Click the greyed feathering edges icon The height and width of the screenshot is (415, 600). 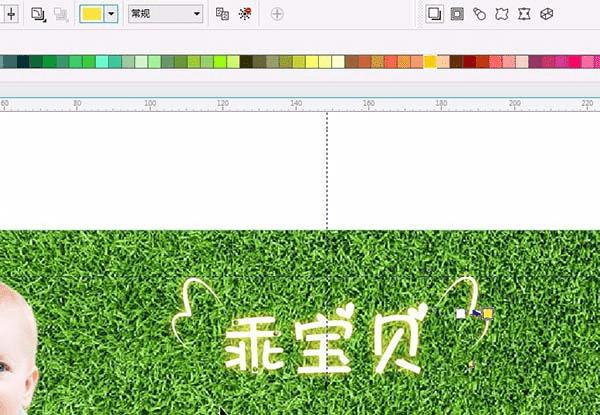point(61,15)
